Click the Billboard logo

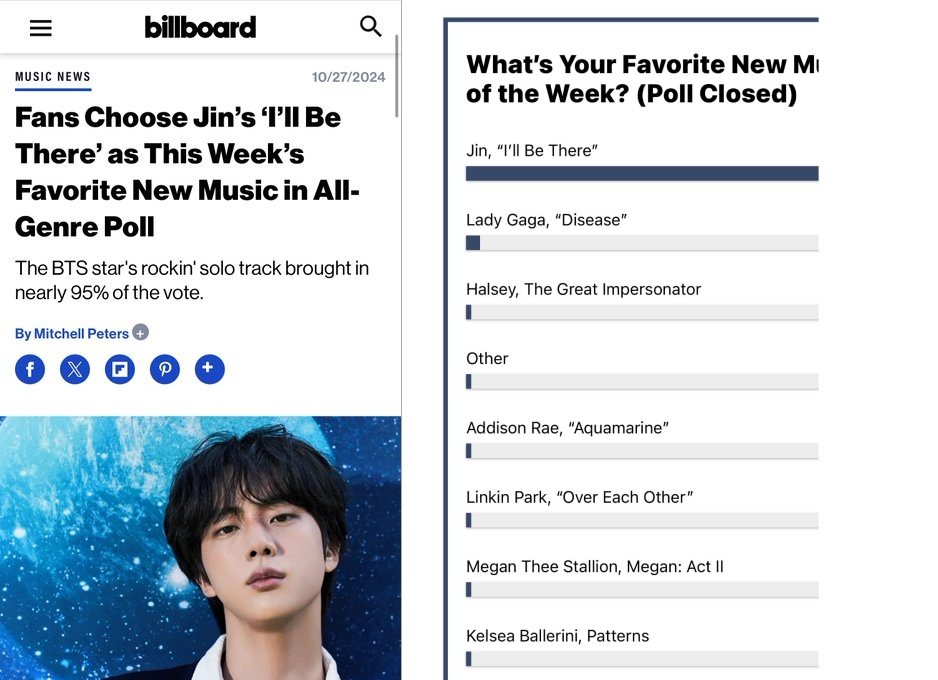pyautogui.click(x=200, y=27)
